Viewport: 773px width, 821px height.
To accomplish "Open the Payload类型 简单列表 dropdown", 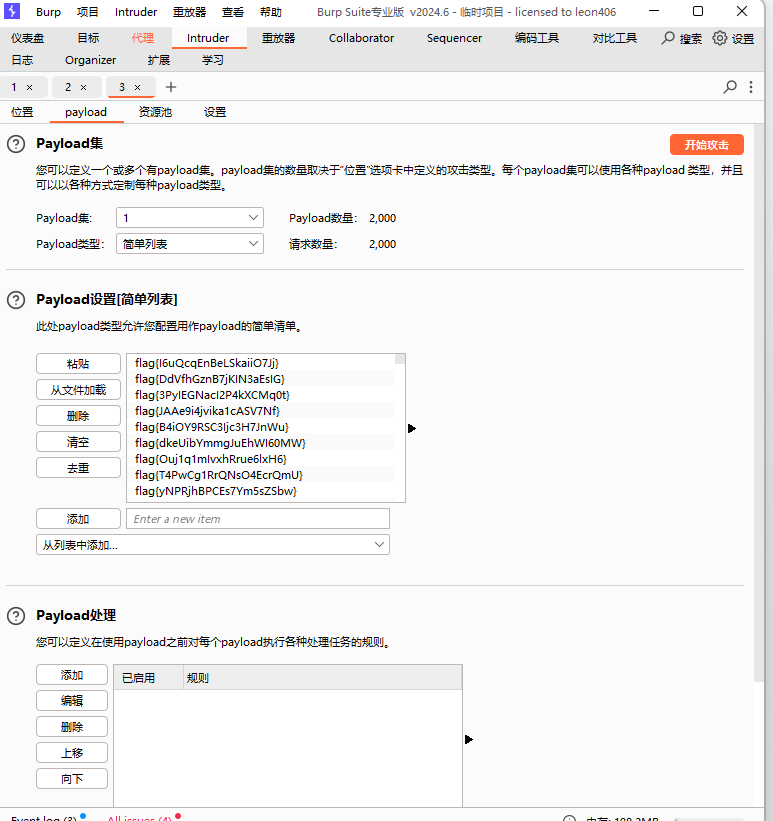I will point(190,244).
